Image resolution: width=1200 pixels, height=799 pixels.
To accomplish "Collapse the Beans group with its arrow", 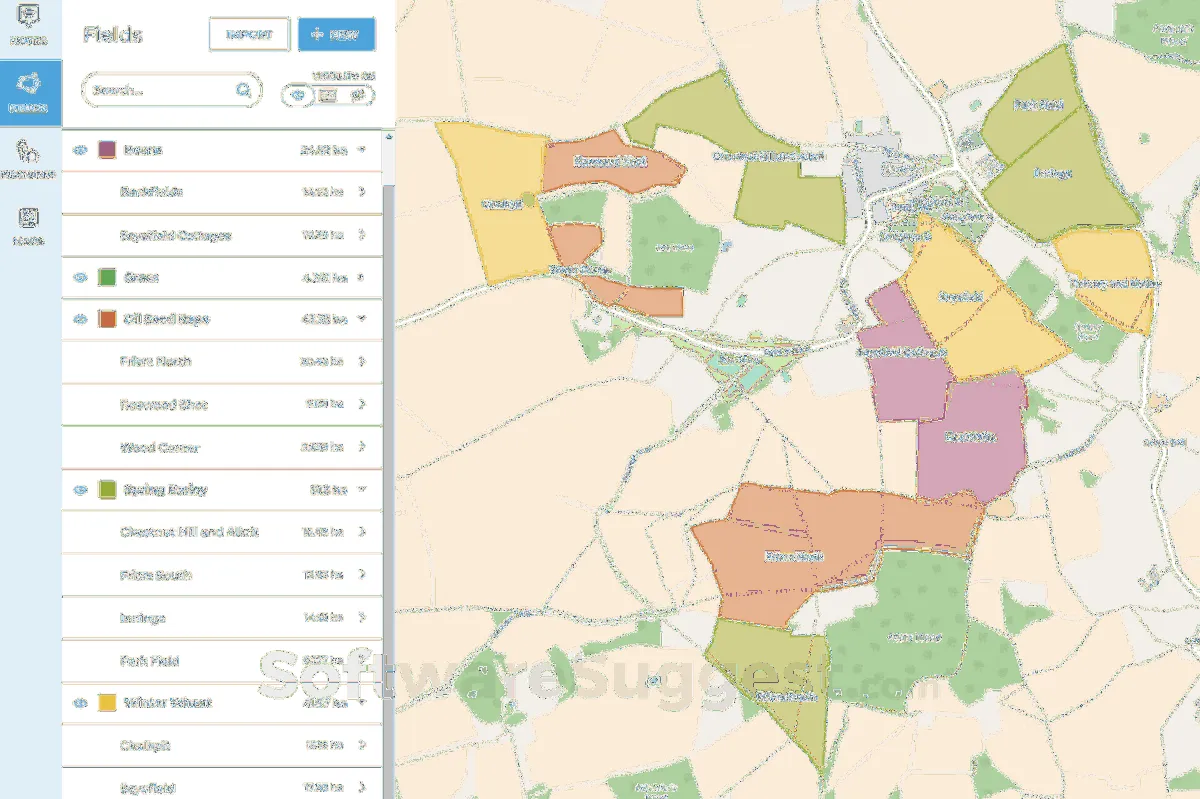I will [x=361, y=150].
